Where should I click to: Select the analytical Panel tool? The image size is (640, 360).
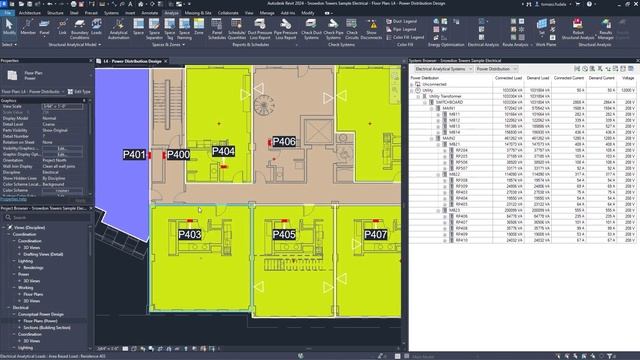44,28
